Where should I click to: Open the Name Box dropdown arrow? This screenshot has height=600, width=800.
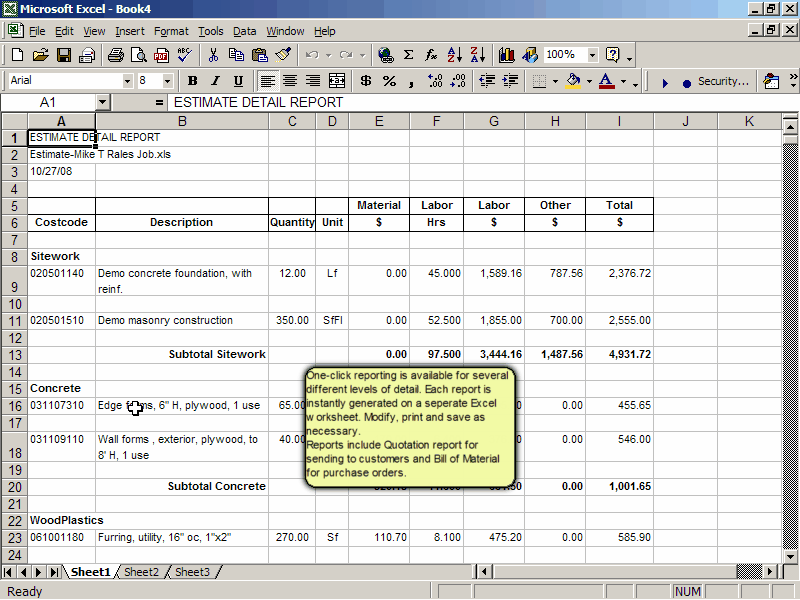[x=103, y=103]
